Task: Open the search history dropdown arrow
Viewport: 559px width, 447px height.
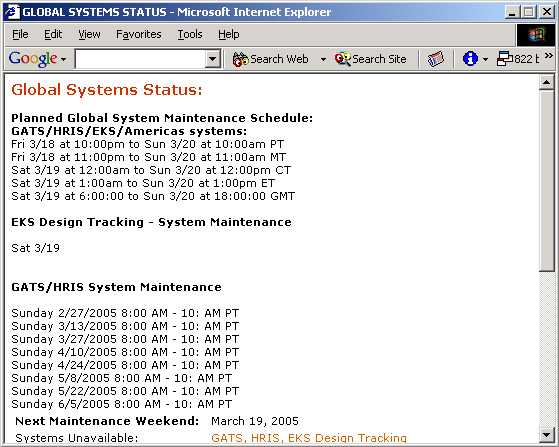Action: pyautogui.click(x=212, y=59)
